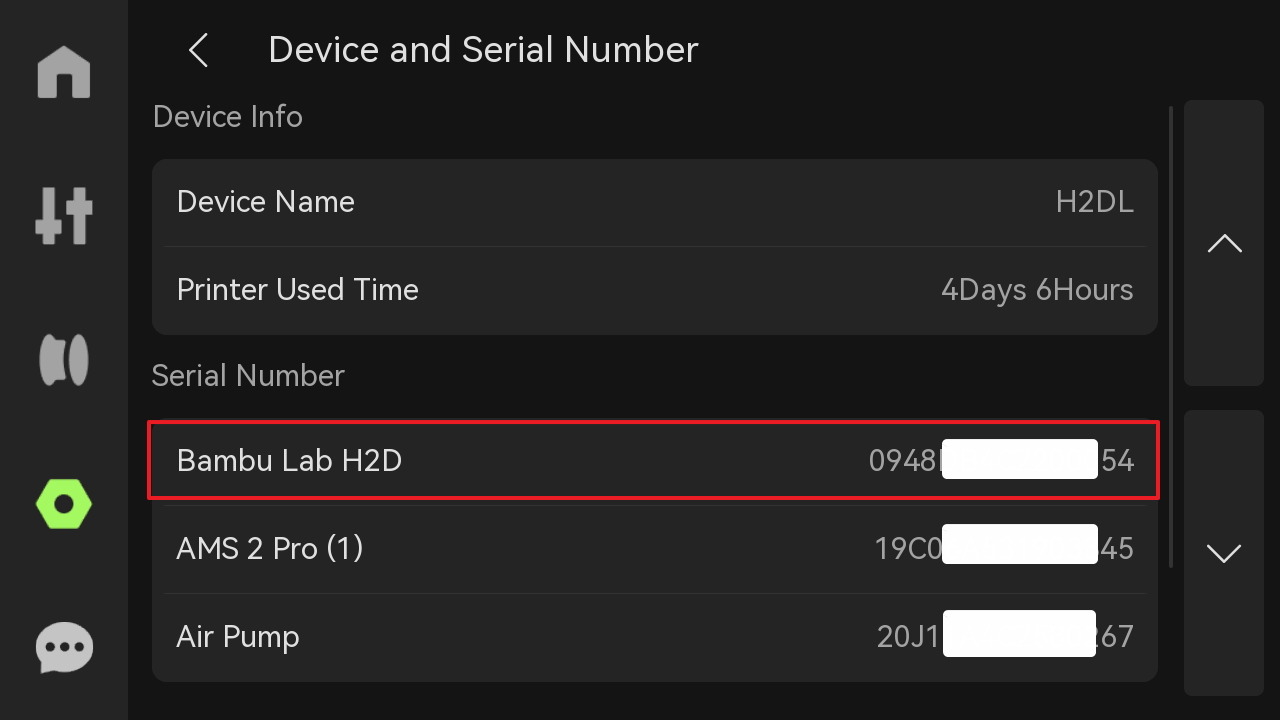This screenshot has height=720, width=1280.
Task: Click the Device Info section header
Action: (227, 117)
